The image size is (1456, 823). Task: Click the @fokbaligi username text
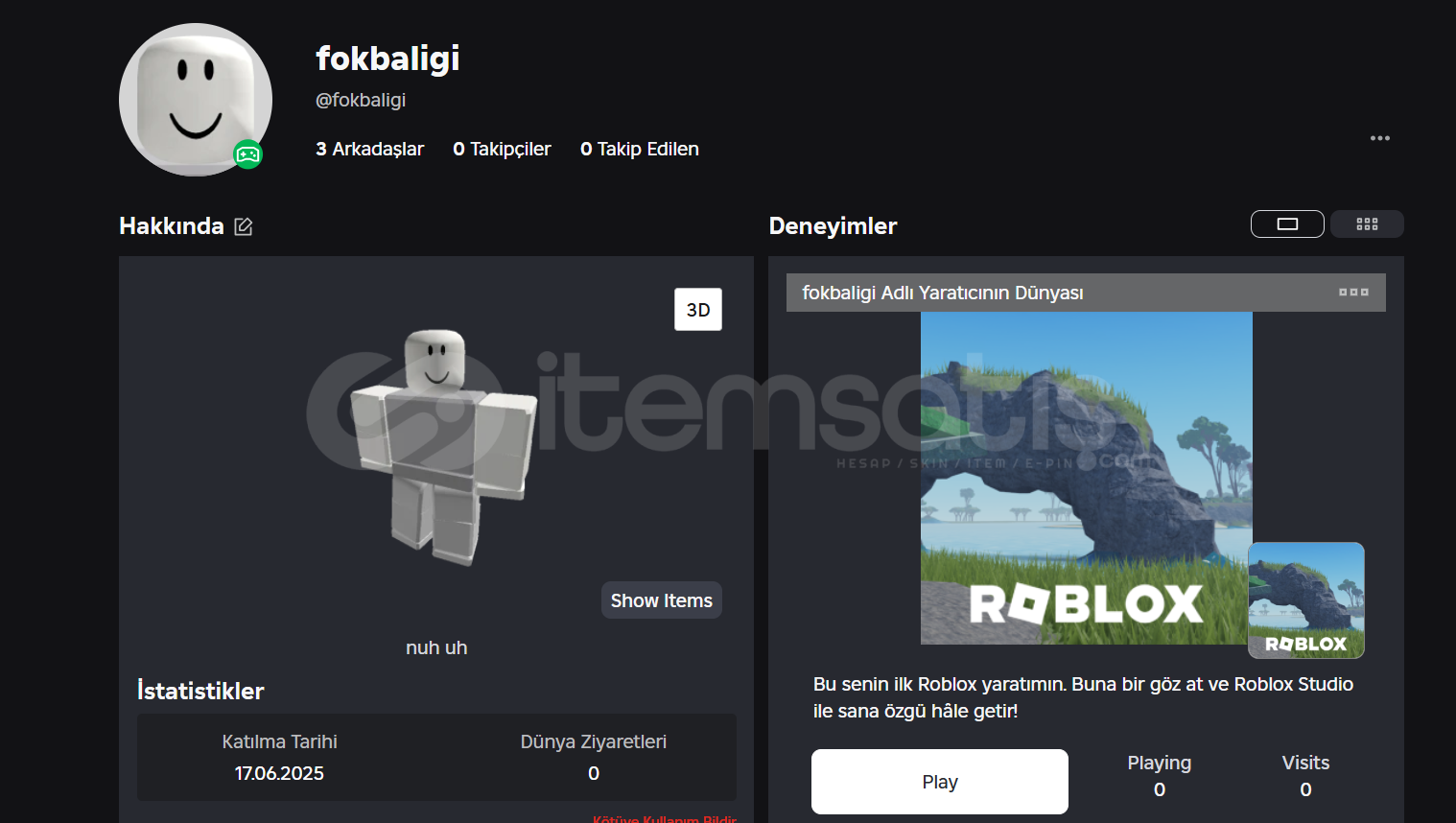[361, 100]
